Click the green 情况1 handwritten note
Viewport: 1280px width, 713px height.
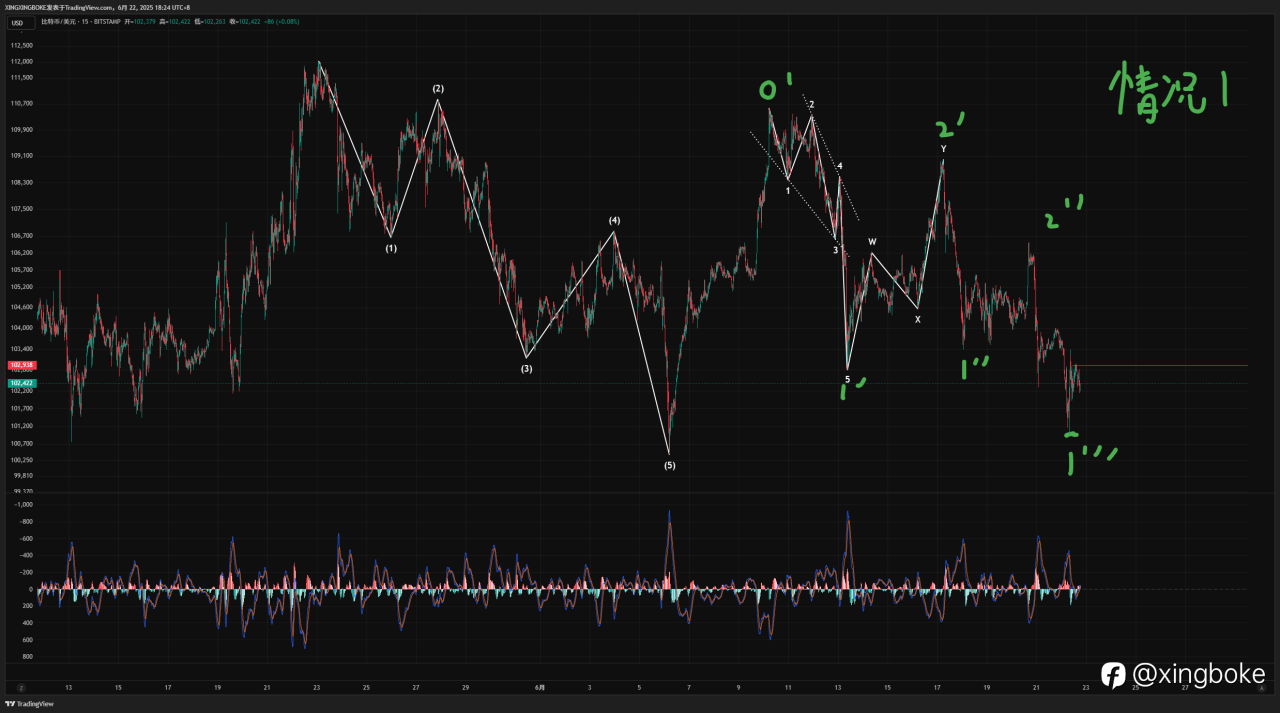click(x=1170, y=97)
